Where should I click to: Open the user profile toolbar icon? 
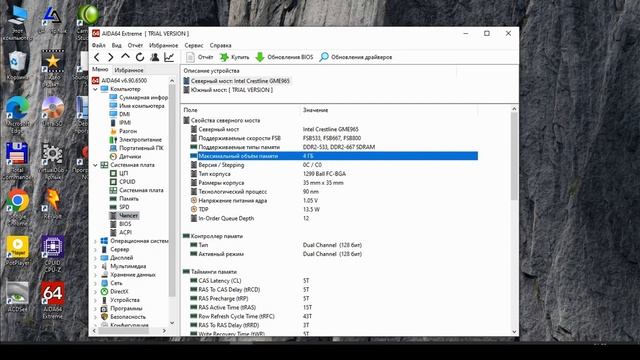coord(154,57)
